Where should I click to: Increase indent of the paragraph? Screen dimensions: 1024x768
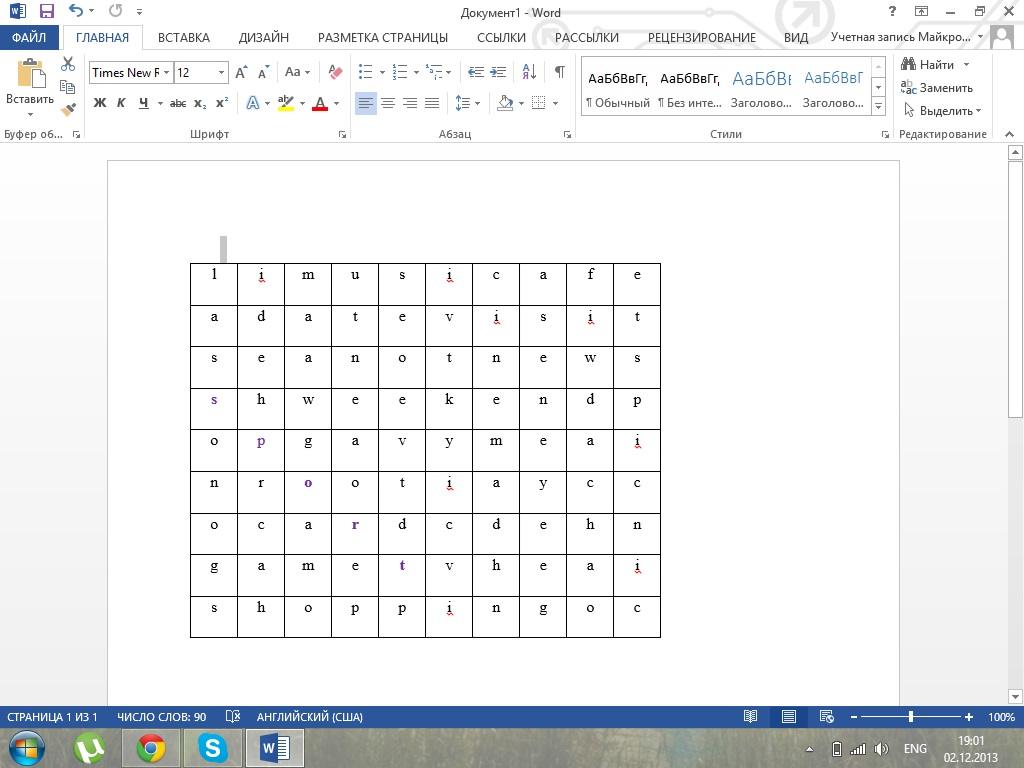[x=499, y=72]
